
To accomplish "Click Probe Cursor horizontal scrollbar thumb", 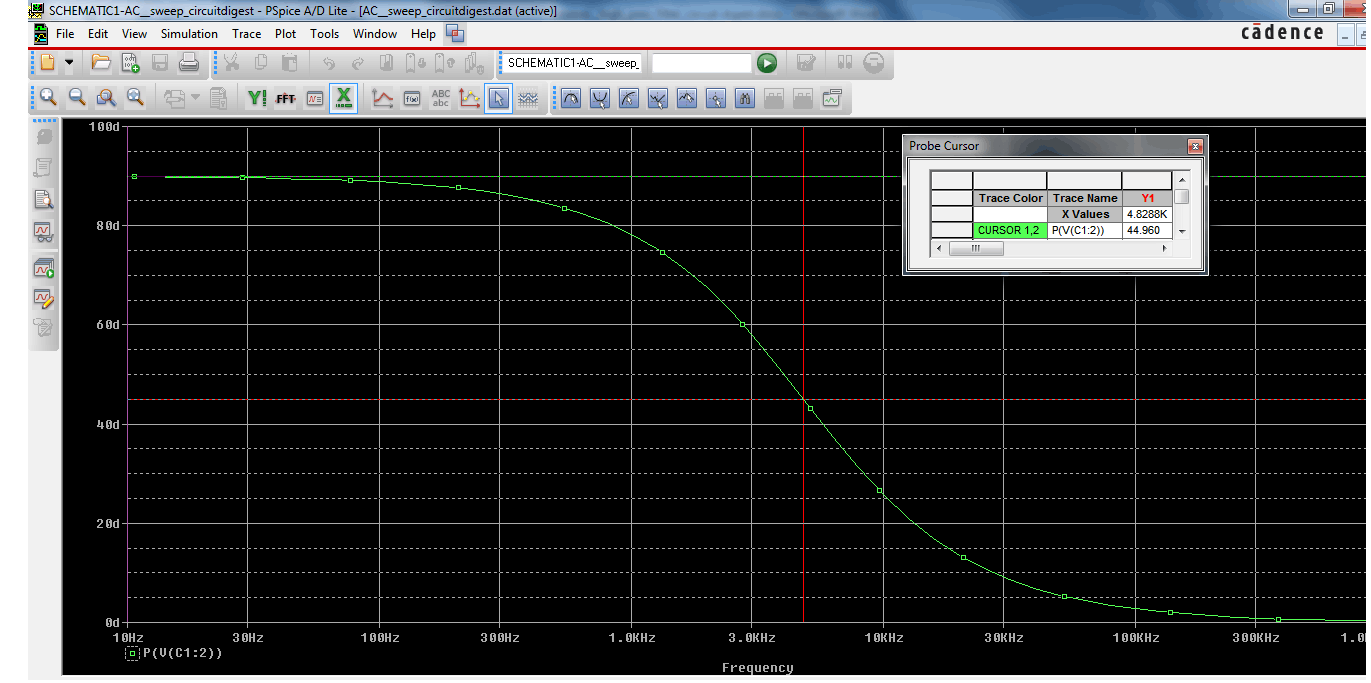I will (x=975, y=248).
